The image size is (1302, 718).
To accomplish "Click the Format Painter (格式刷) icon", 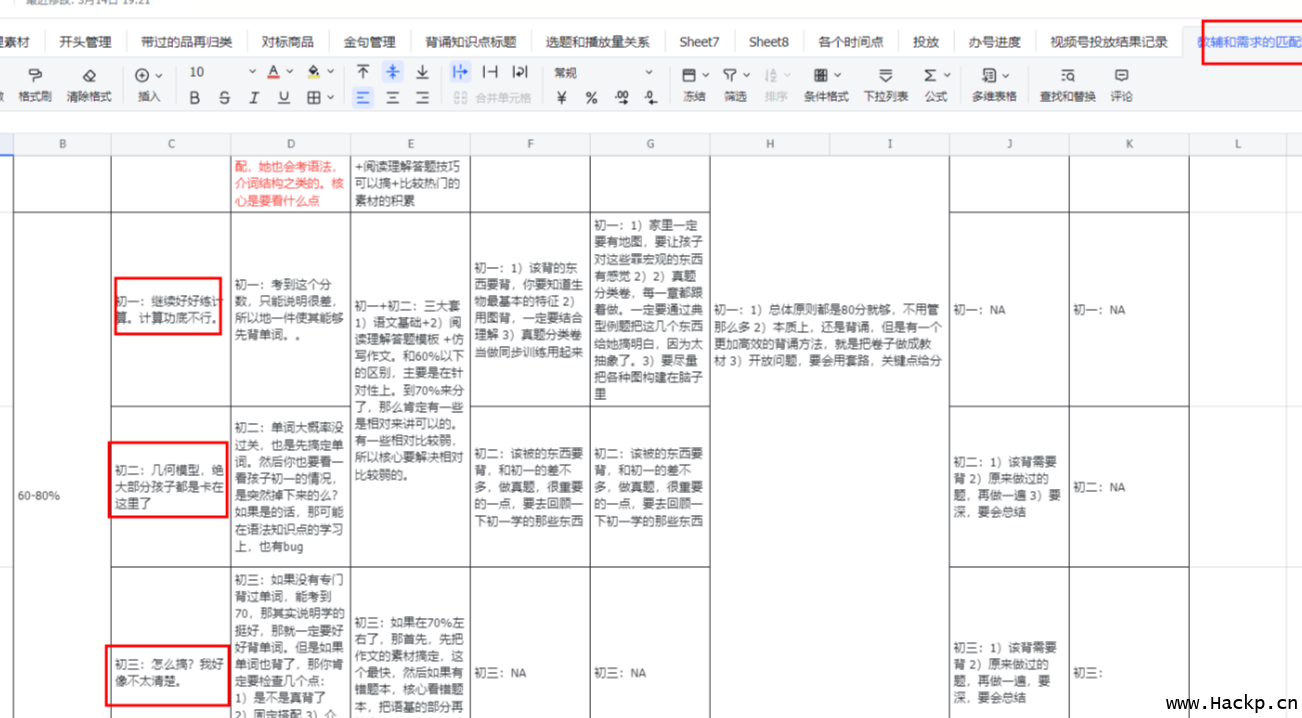I will (x=35, y=76).
